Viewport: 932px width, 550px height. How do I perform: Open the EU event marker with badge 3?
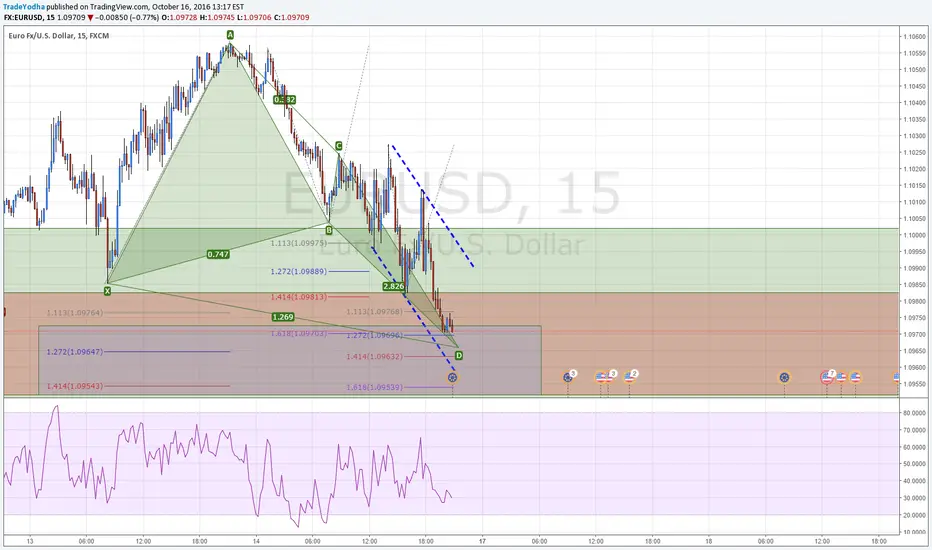[568, 377]
